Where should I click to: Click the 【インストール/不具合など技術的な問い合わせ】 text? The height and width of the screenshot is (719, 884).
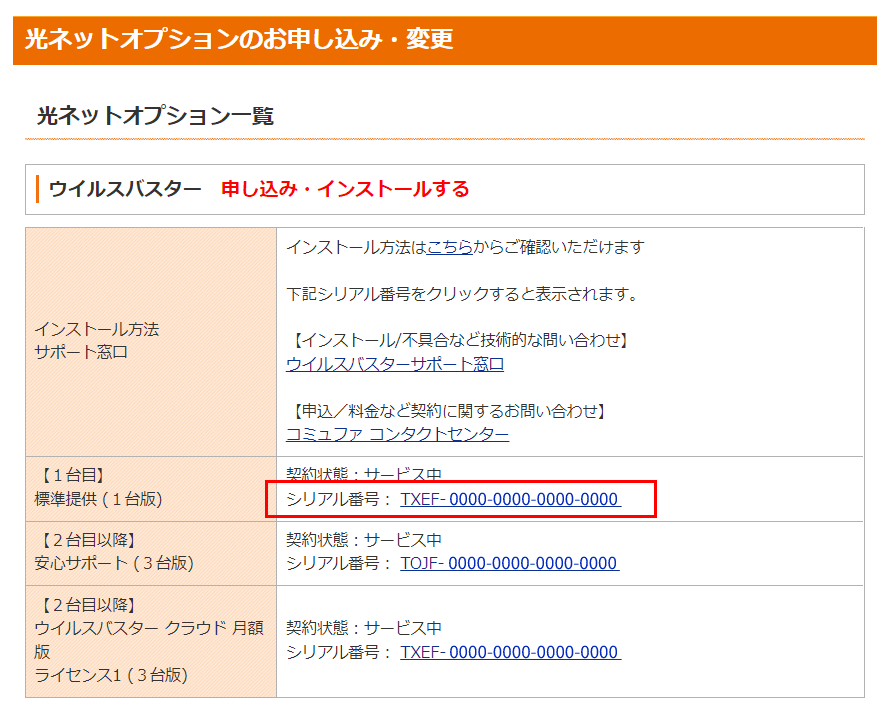[459, 340]
